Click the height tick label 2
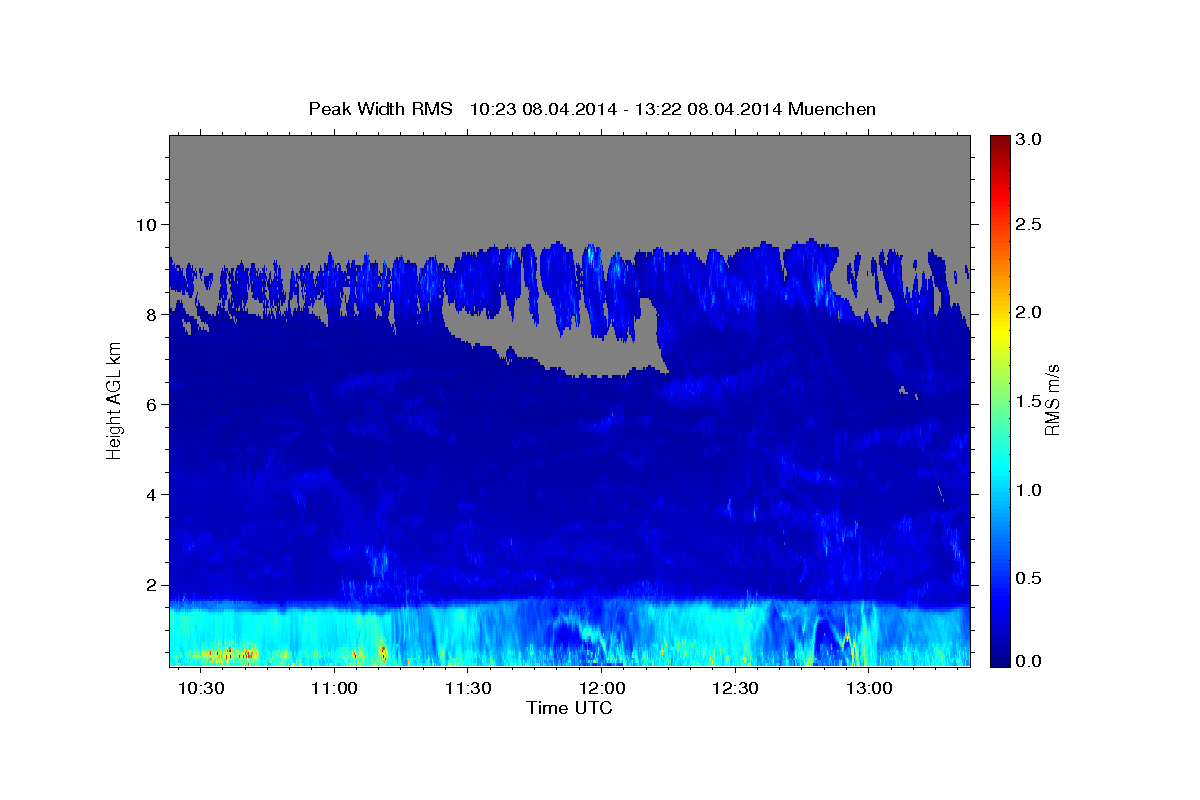The height and width of the screenshot is (800, 1200). (154, 585)
